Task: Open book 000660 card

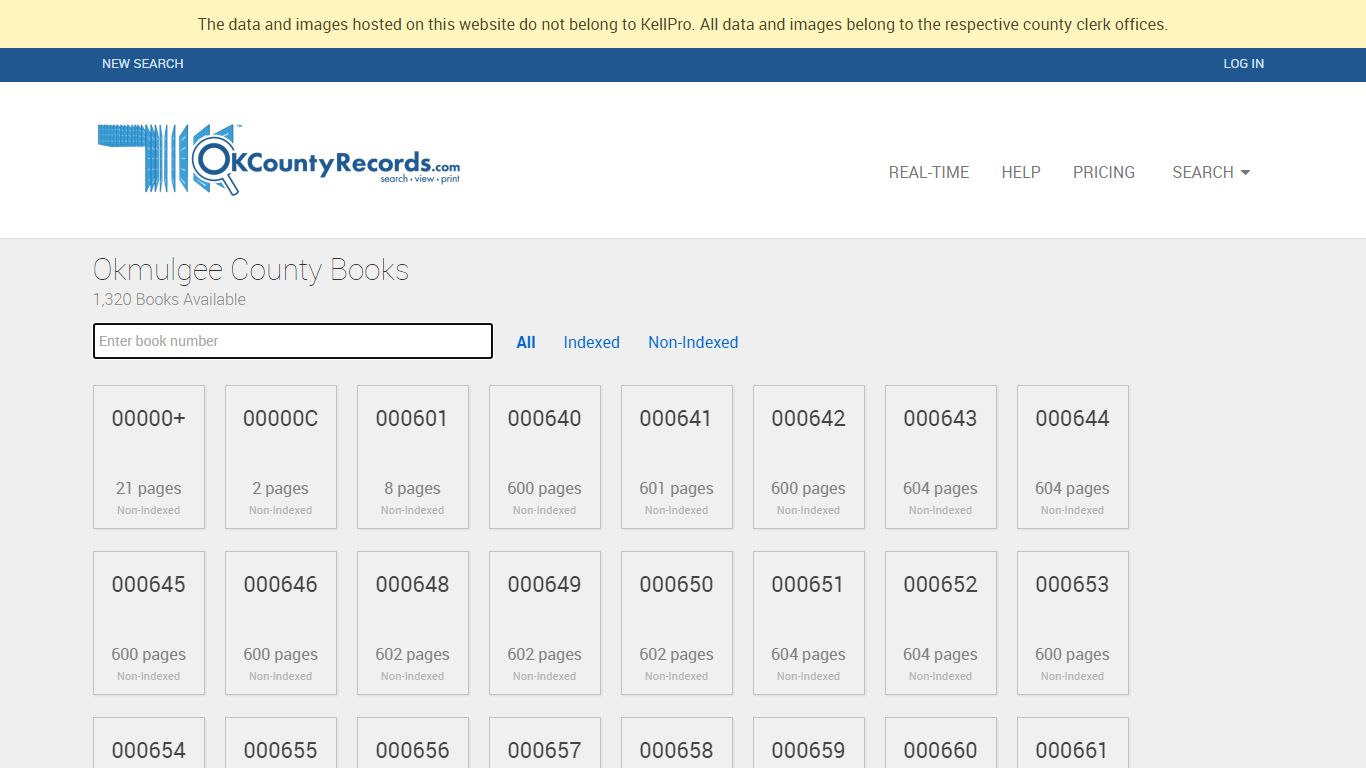Action: tap(941, 743)
